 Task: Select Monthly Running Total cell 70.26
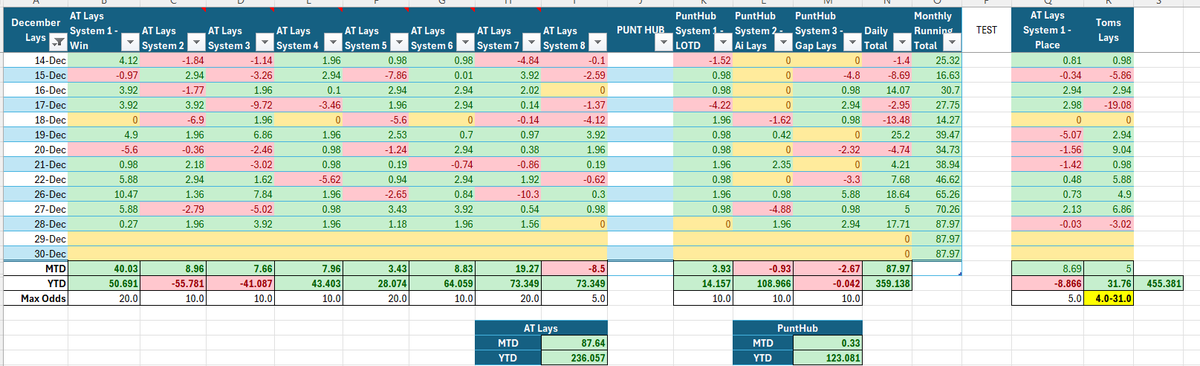coord(937,210)
